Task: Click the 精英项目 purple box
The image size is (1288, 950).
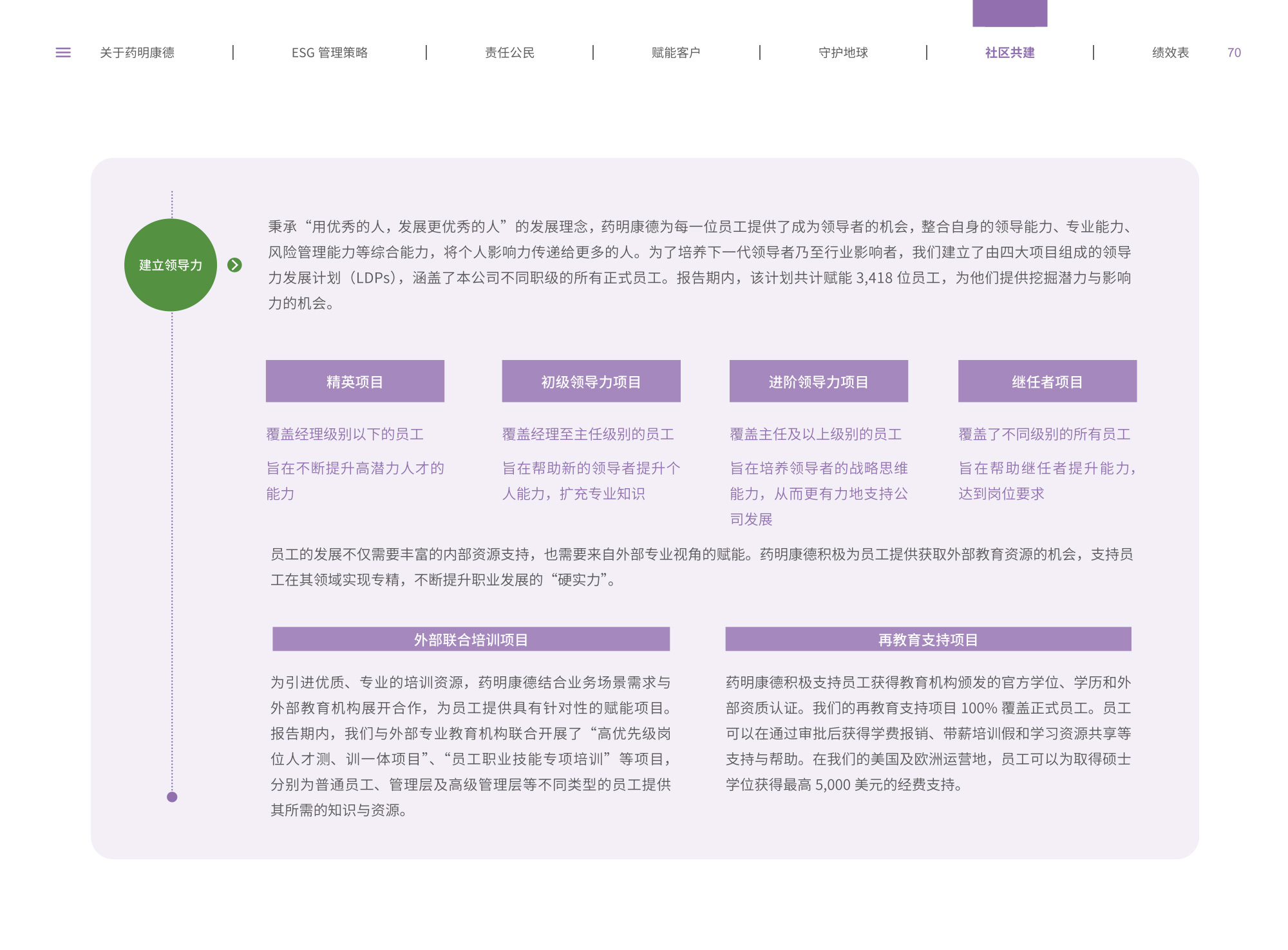Action: [355, 381]
